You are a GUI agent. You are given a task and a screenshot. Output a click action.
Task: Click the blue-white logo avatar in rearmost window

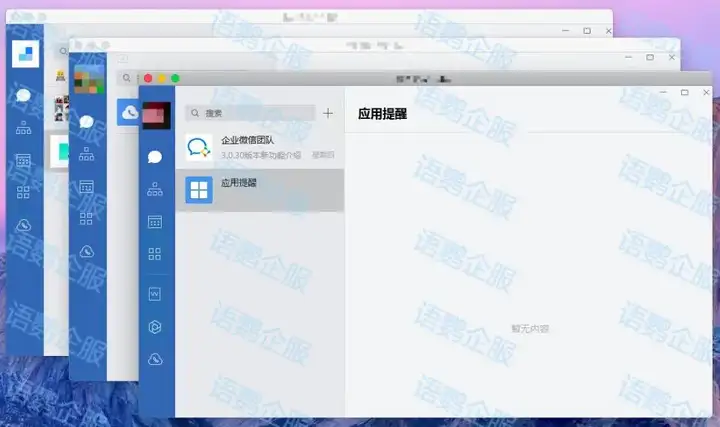point(24,54)
